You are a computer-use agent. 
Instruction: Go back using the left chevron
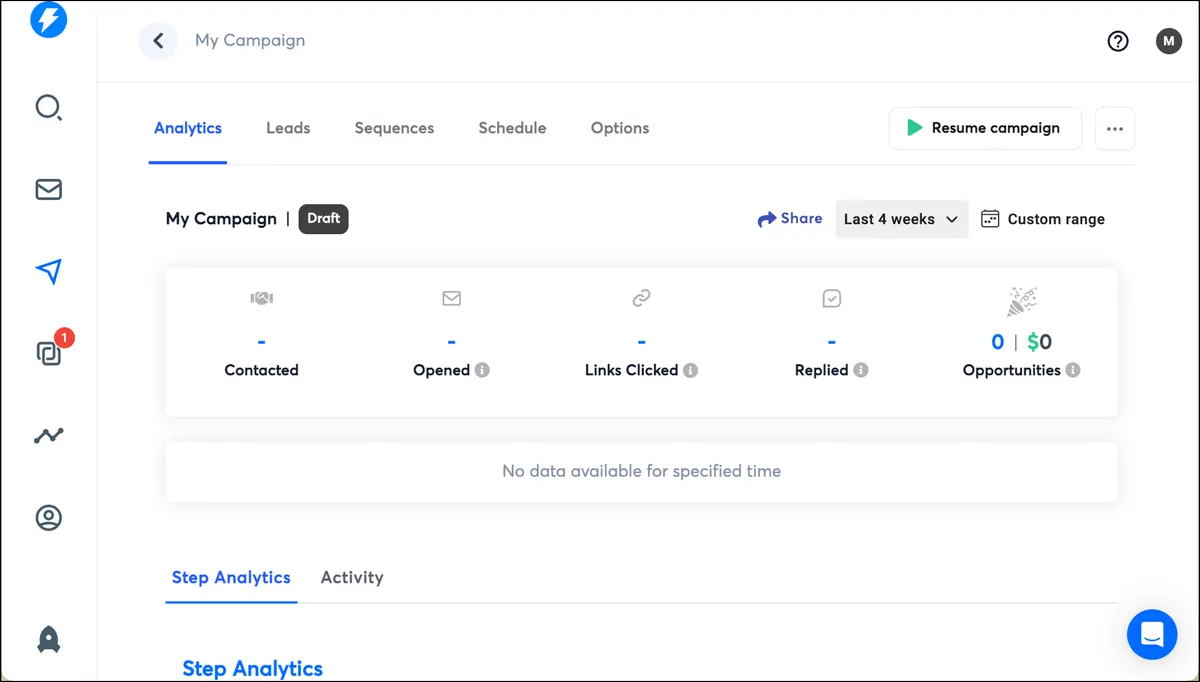(x=158, y=41)
